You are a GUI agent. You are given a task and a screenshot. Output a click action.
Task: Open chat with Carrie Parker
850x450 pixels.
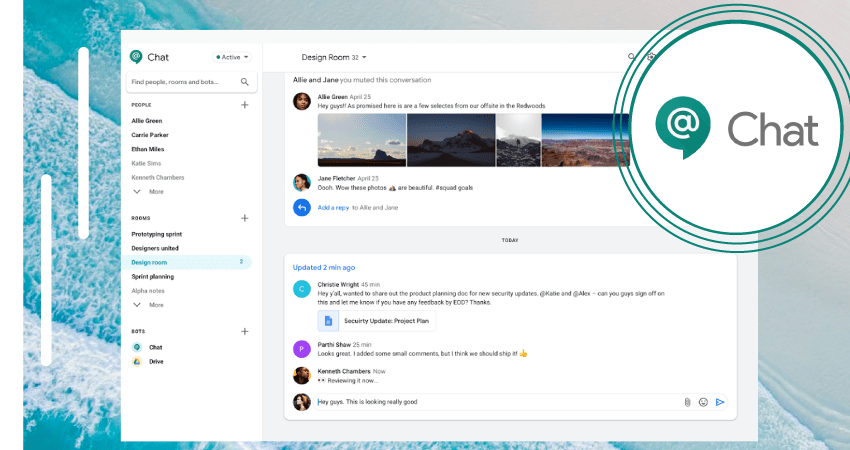click(150, 135)
